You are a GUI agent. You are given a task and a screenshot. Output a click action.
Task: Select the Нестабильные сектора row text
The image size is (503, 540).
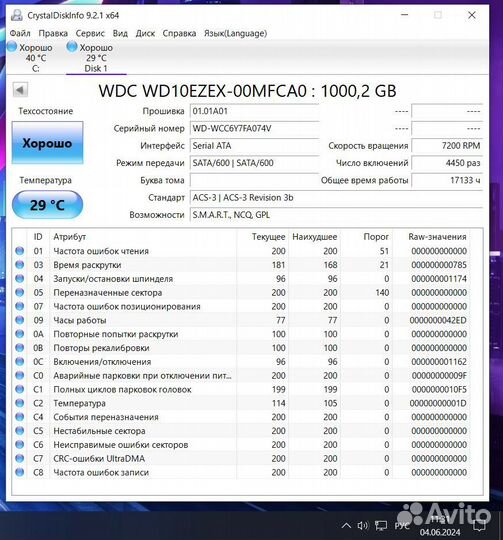pyautogui.click(x=99, y=431)
